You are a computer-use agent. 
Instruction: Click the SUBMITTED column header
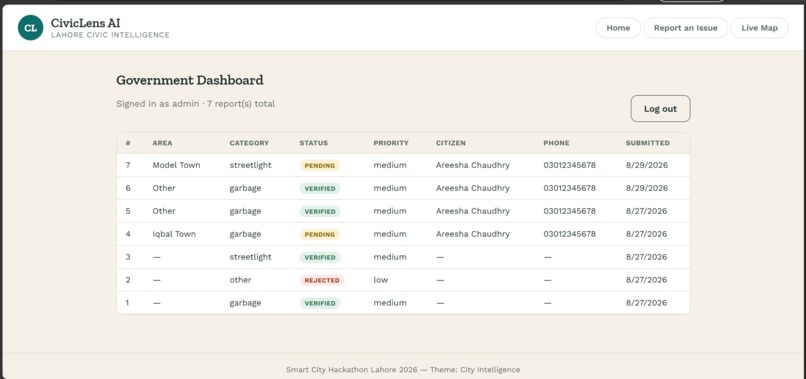click(648, 143)
